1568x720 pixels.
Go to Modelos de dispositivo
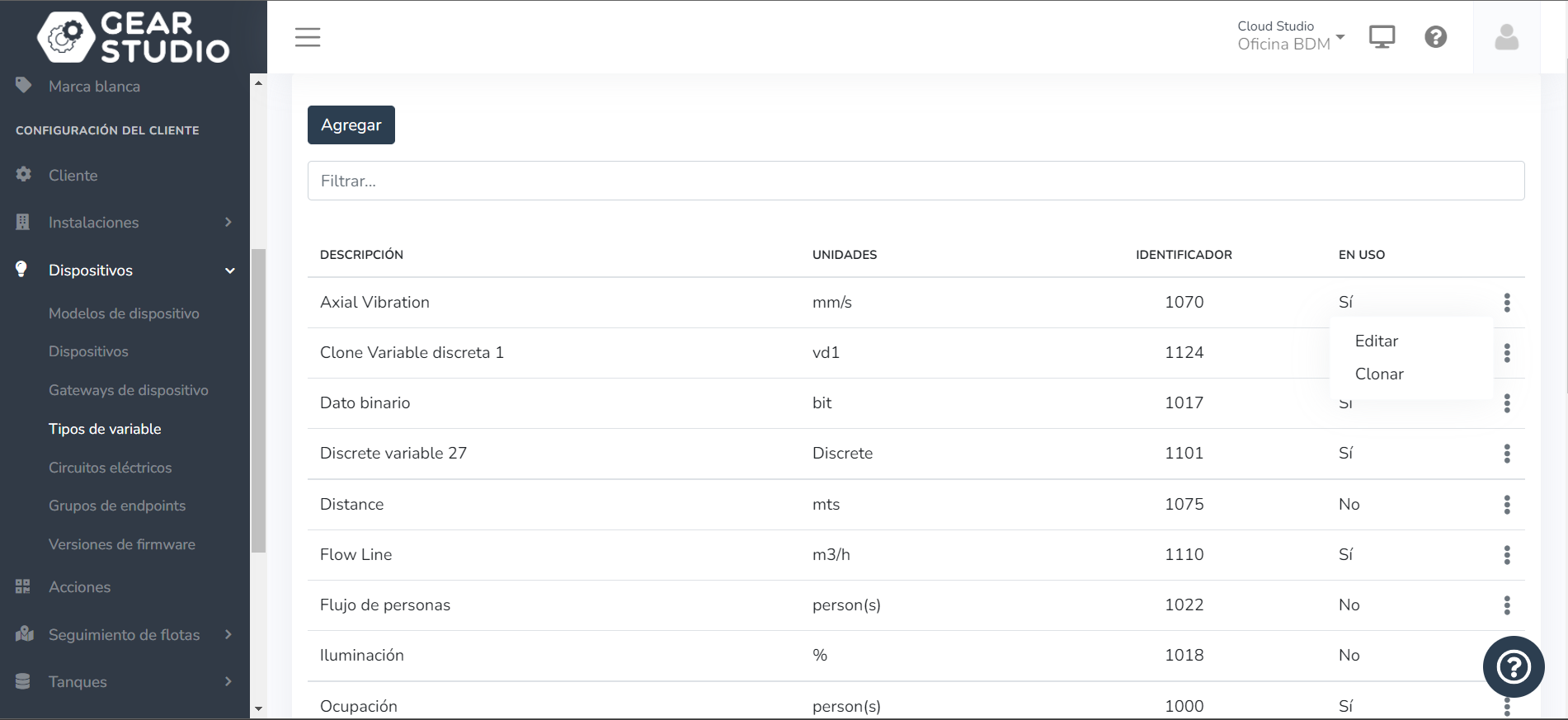(124, 313)
